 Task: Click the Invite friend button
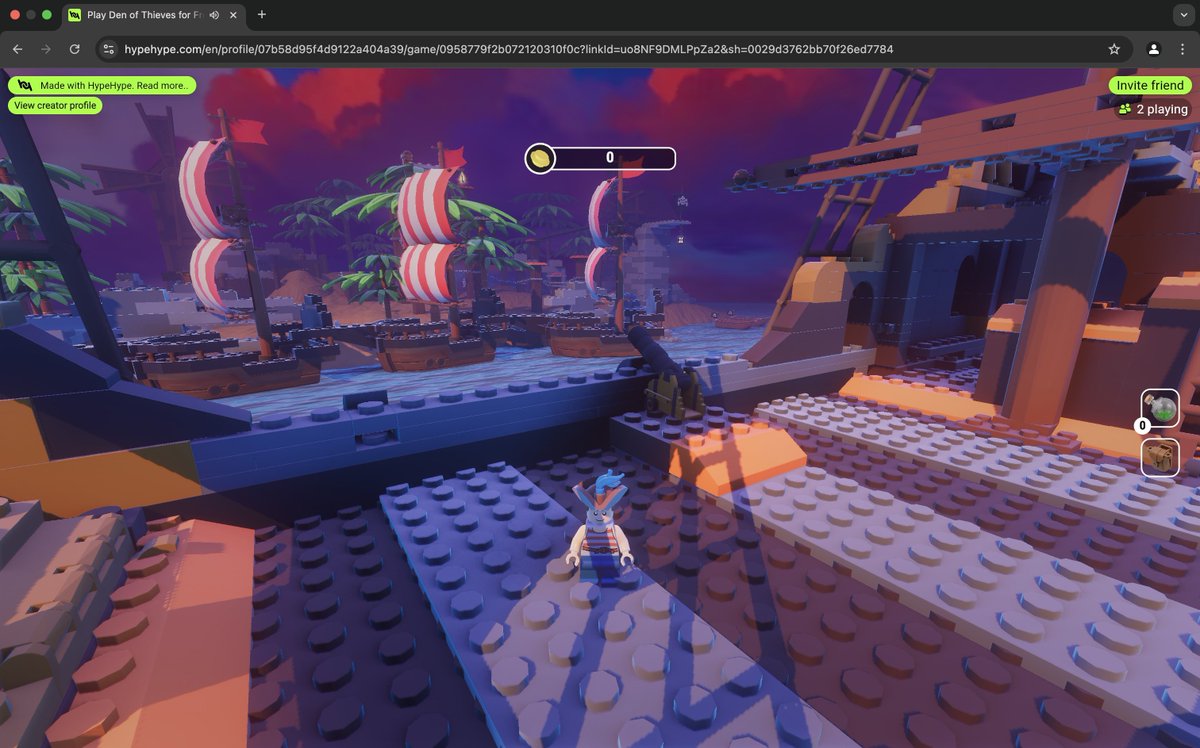click(1150, 86)
